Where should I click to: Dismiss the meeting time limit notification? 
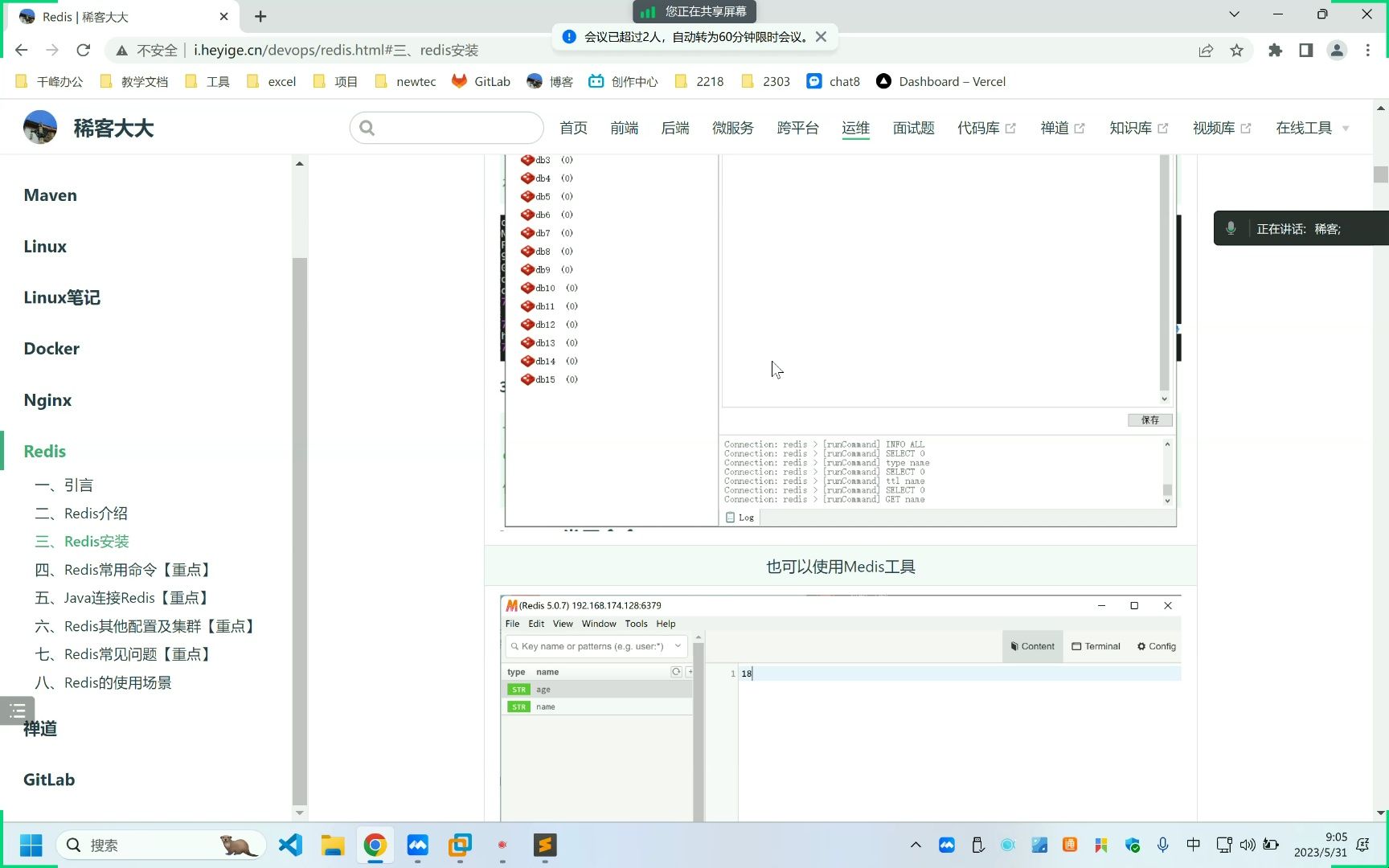click(821, 36)
